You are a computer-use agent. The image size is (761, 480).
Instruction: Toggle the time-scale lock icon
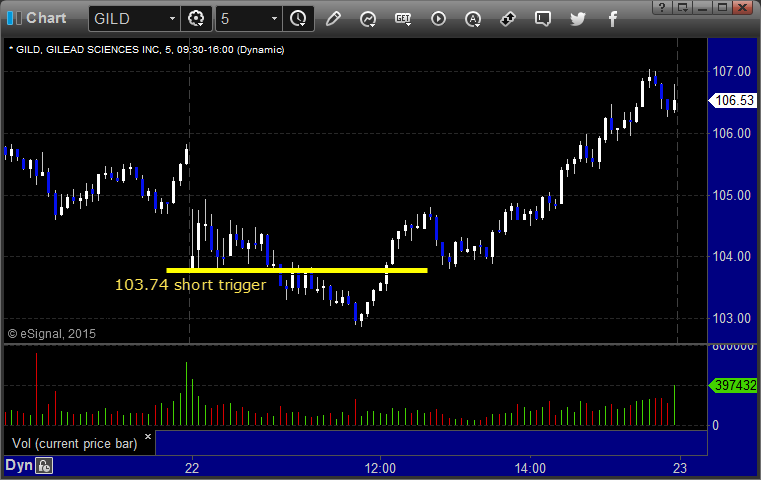coord(44,466)
